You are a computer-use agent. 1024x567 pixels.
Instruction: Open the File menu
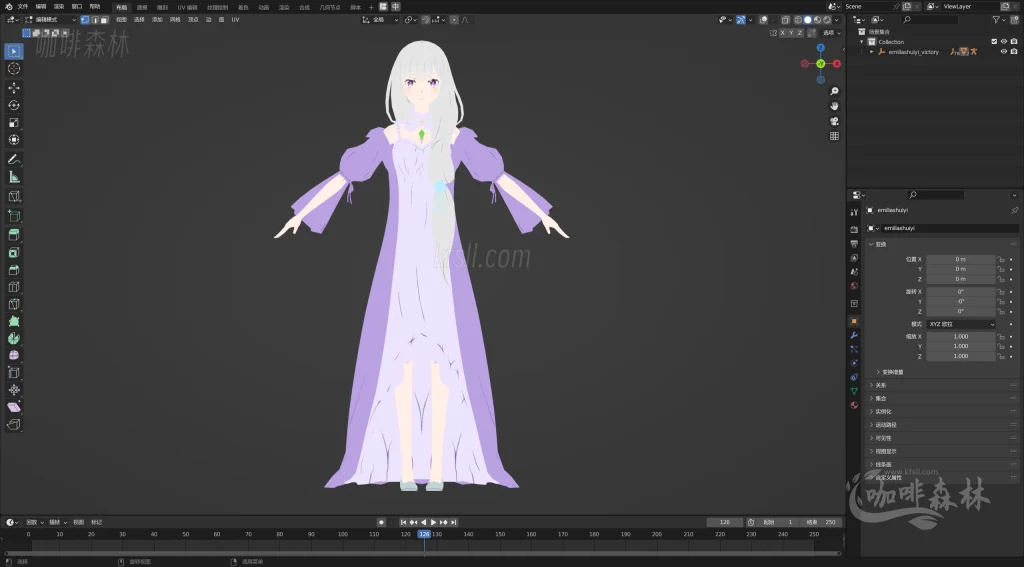pos(23,7)
